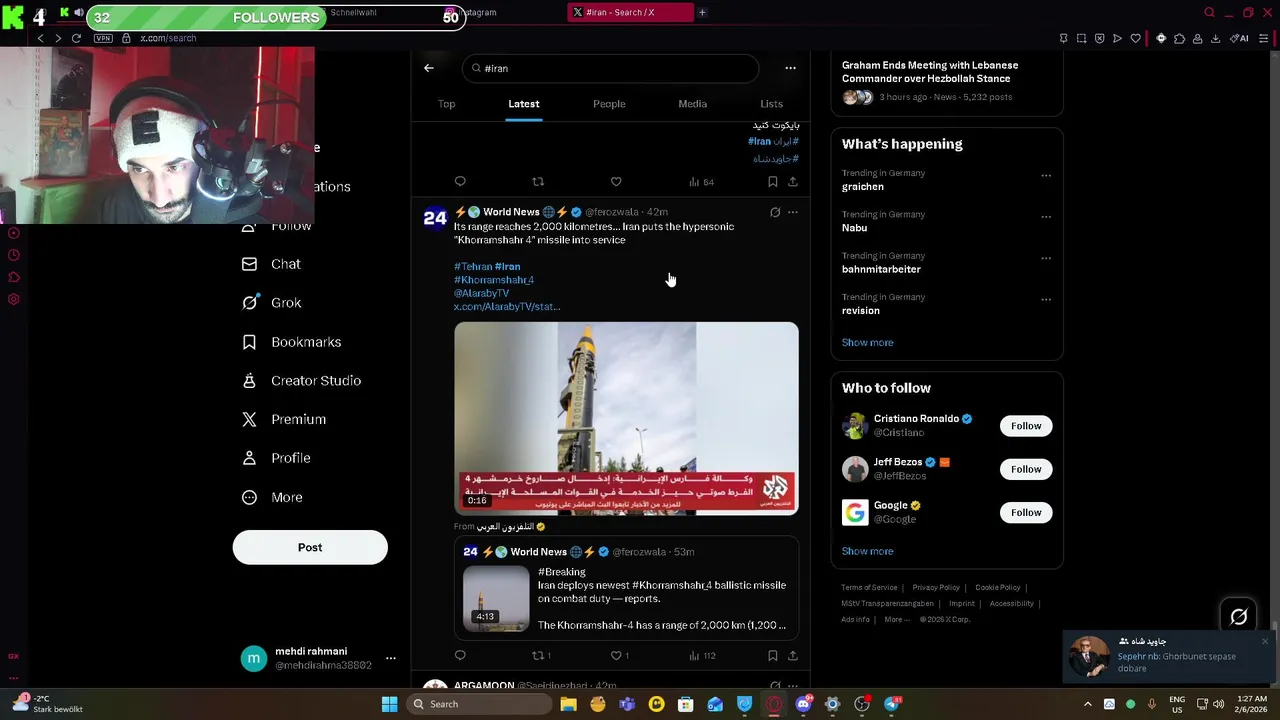The image size is (1280, 720).
Task: Go to Profile in the sidebar
Action: (x=276, y=458)
